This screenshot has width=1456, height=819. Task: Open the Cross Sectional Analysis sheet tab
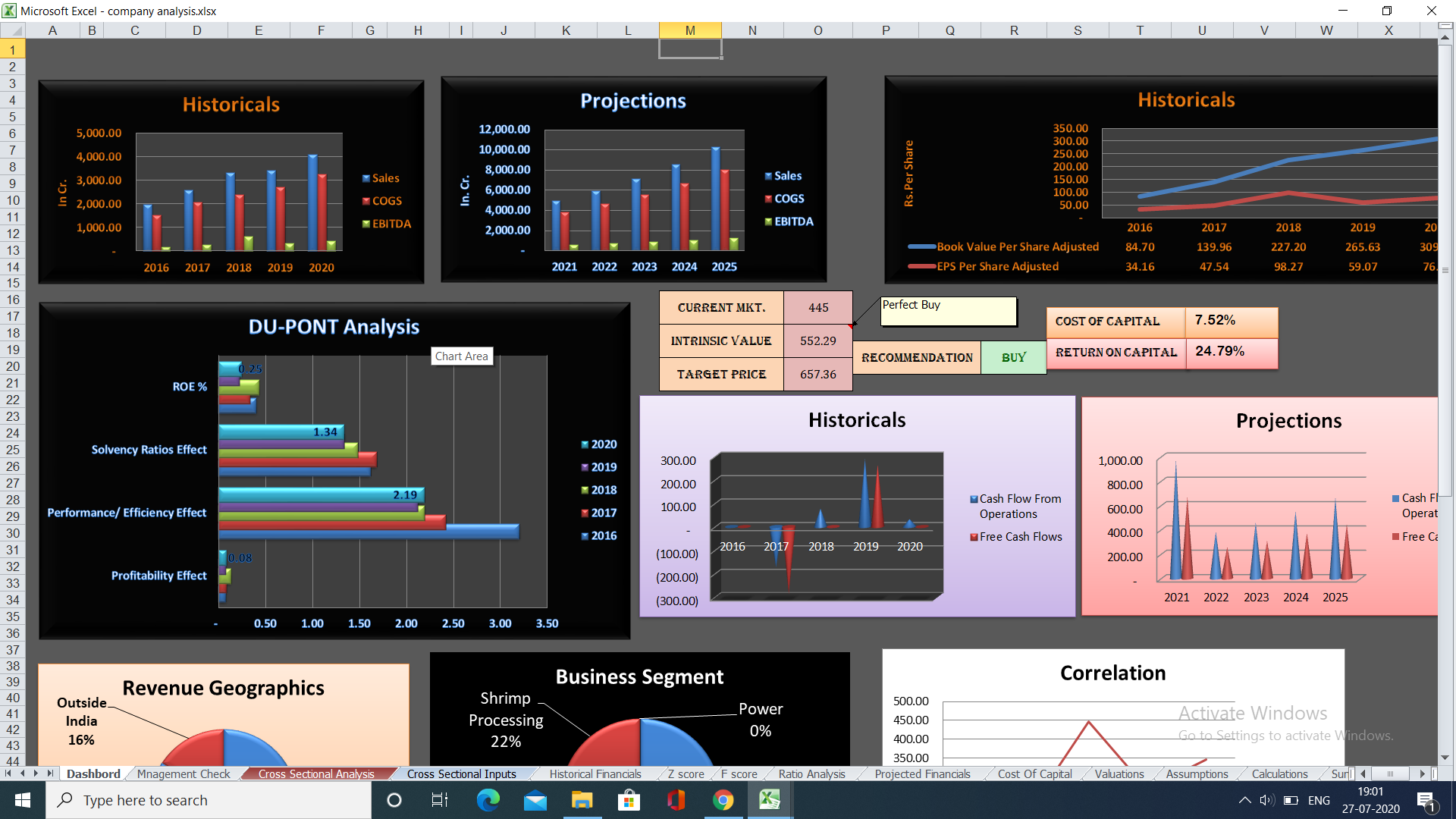coord(316,774)
